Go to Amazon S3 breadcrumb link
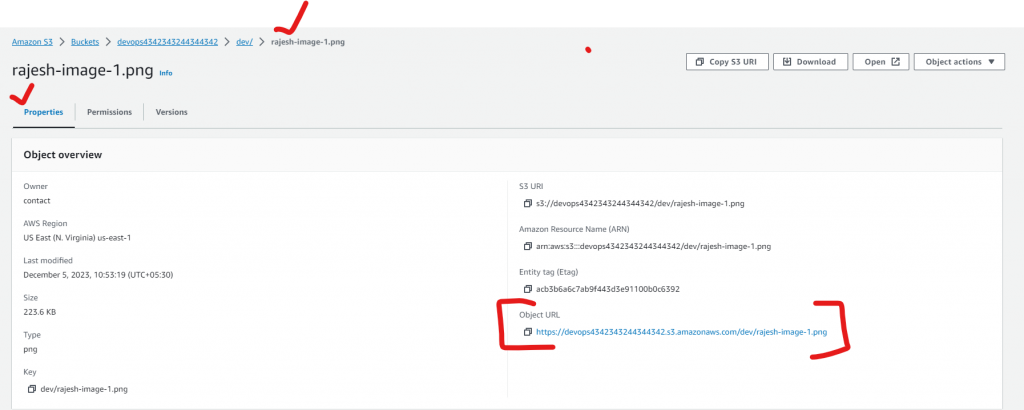1024x410 pixels. [32, 41]
